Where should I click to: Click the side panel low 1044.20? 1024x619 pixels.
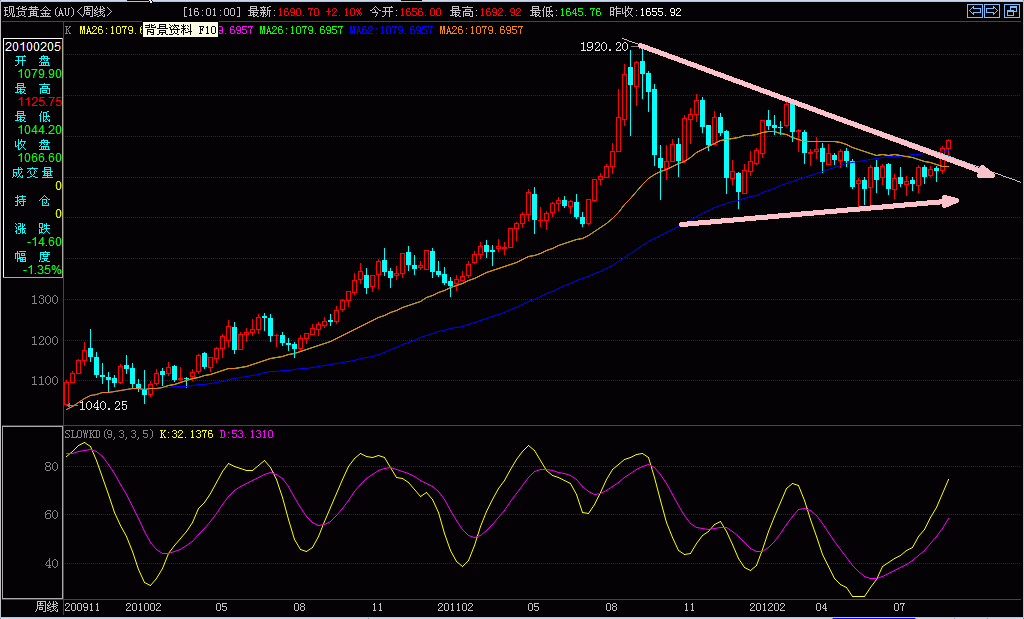[x=40, y=130]
